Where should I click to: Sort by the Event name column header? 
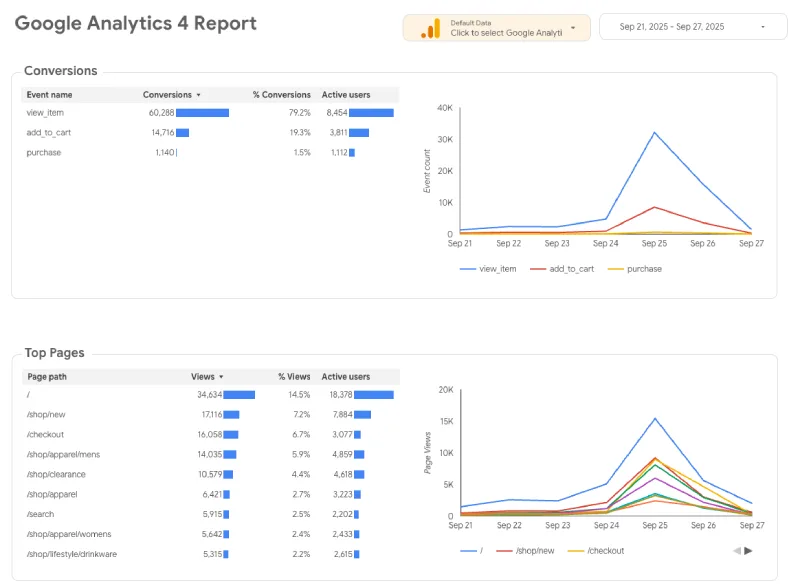coord(49,95)
